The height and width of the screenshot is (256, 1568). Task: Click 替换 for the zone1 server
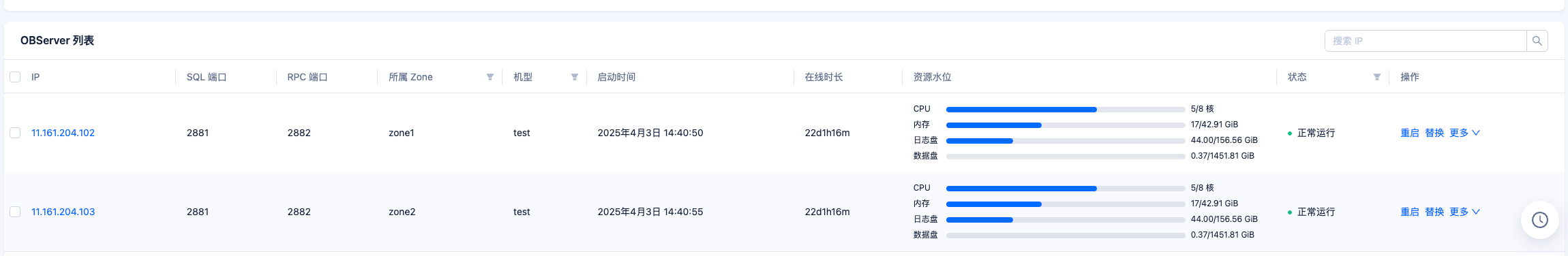pos(1434,133)
